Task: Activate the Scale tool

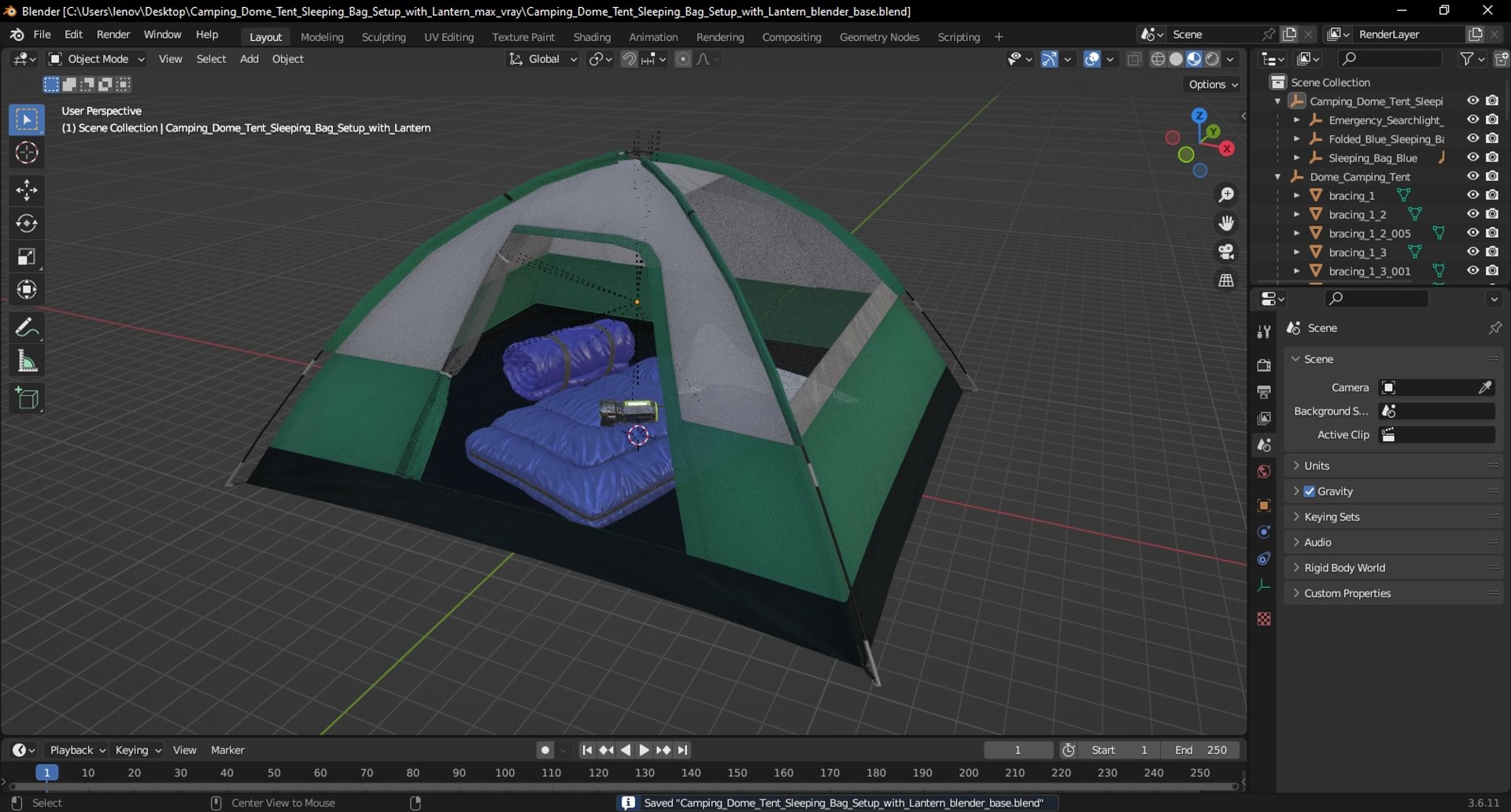Action: coord(27,257)
